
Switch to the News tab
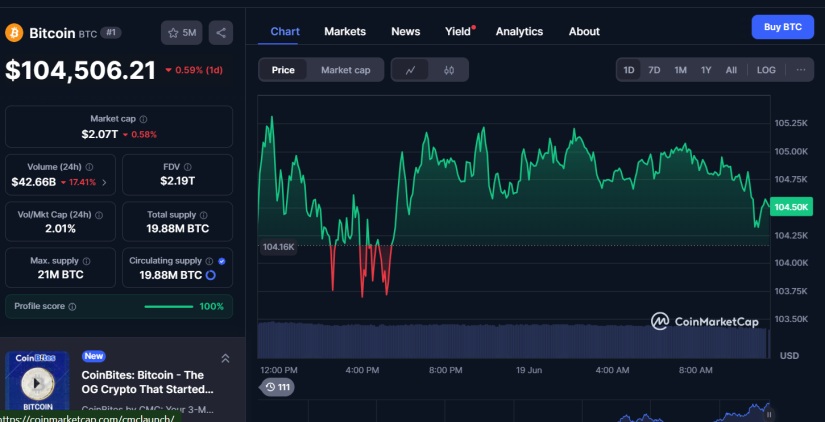coord(406,32)
